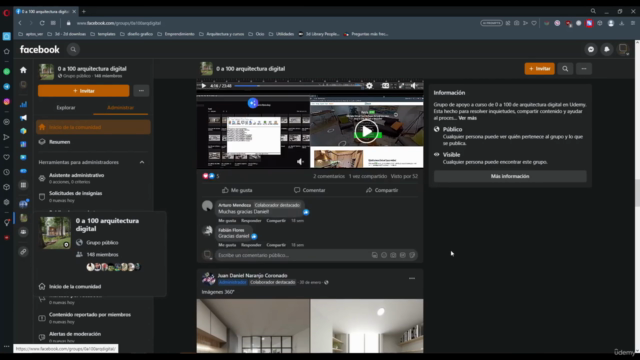Click the mute icon on the left video thumbnail
Screen dimensions: 640x360
click(x=300, y=162)
